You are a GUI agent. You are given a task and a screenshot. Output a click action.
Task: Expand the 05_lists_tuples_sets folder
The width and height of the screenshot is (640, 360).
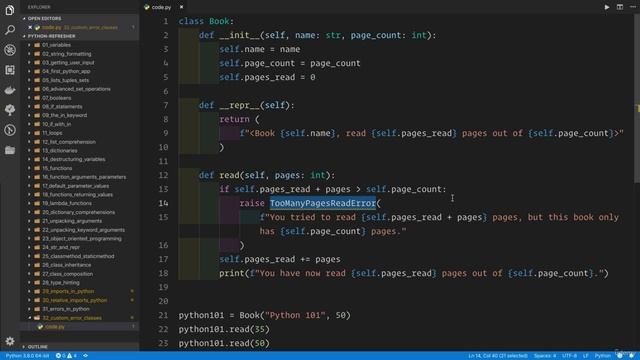pos(65,80)
